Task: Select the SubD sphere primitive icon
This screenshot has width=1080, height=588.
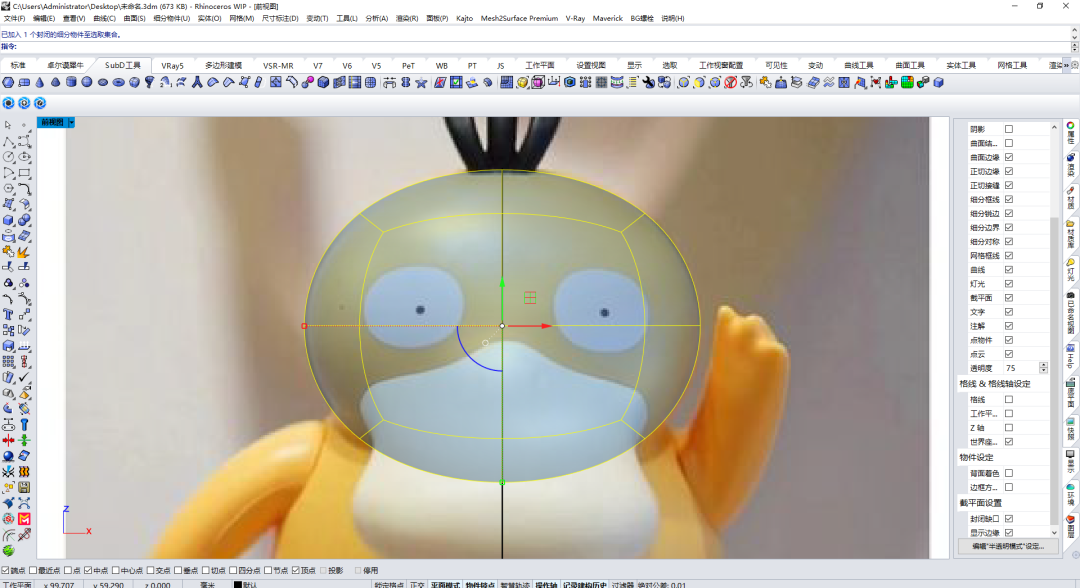Action: coord(87,83)
